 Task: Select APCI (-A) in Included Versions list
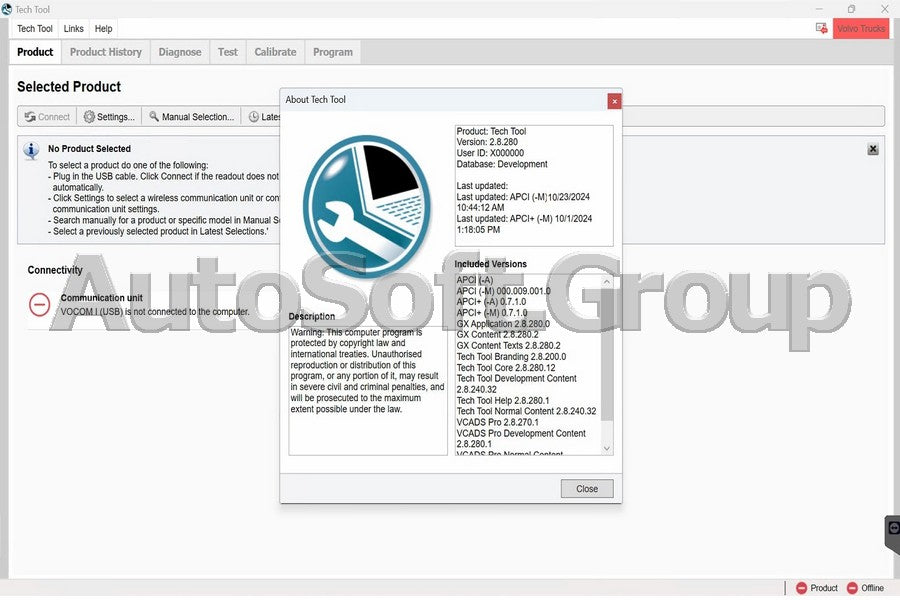pyautogui.click(x=475, y=280)
